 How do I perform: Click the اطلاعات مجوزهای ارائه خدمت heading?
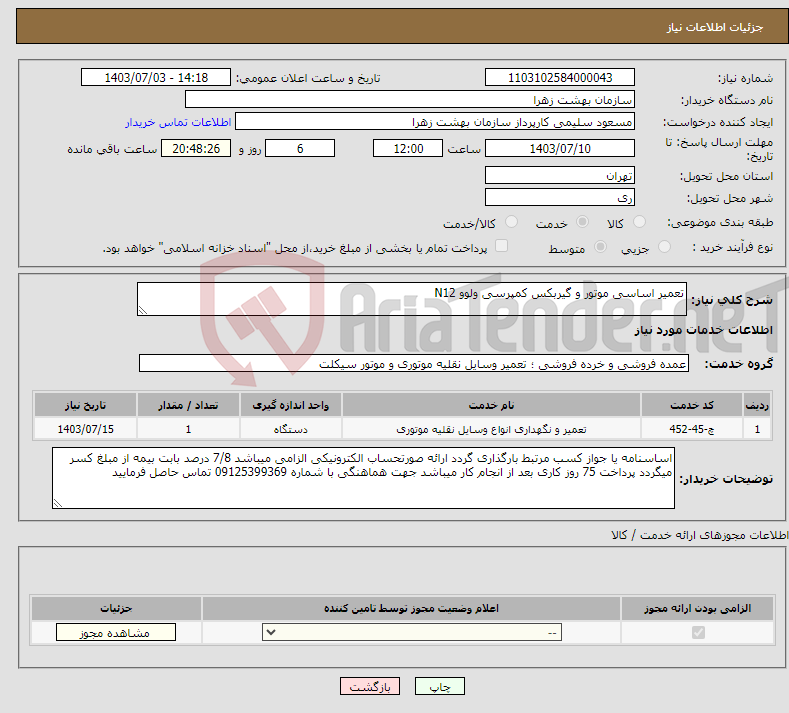coord(699,535)
